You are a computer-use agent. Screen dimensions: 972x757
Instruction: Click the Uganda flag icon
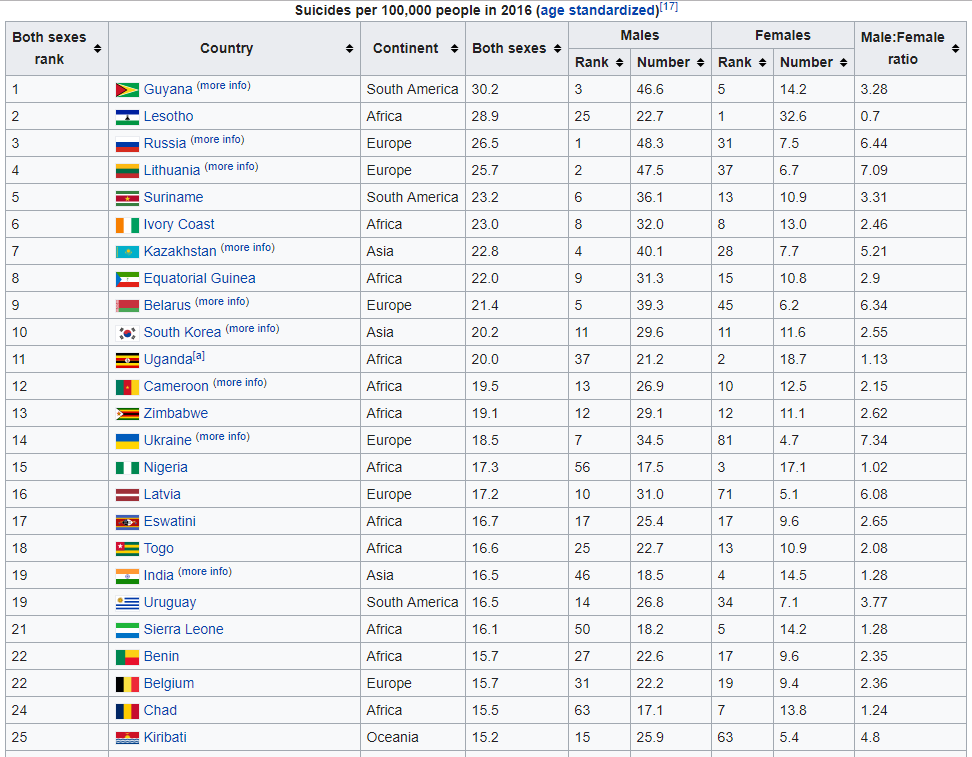click(127, 360)
